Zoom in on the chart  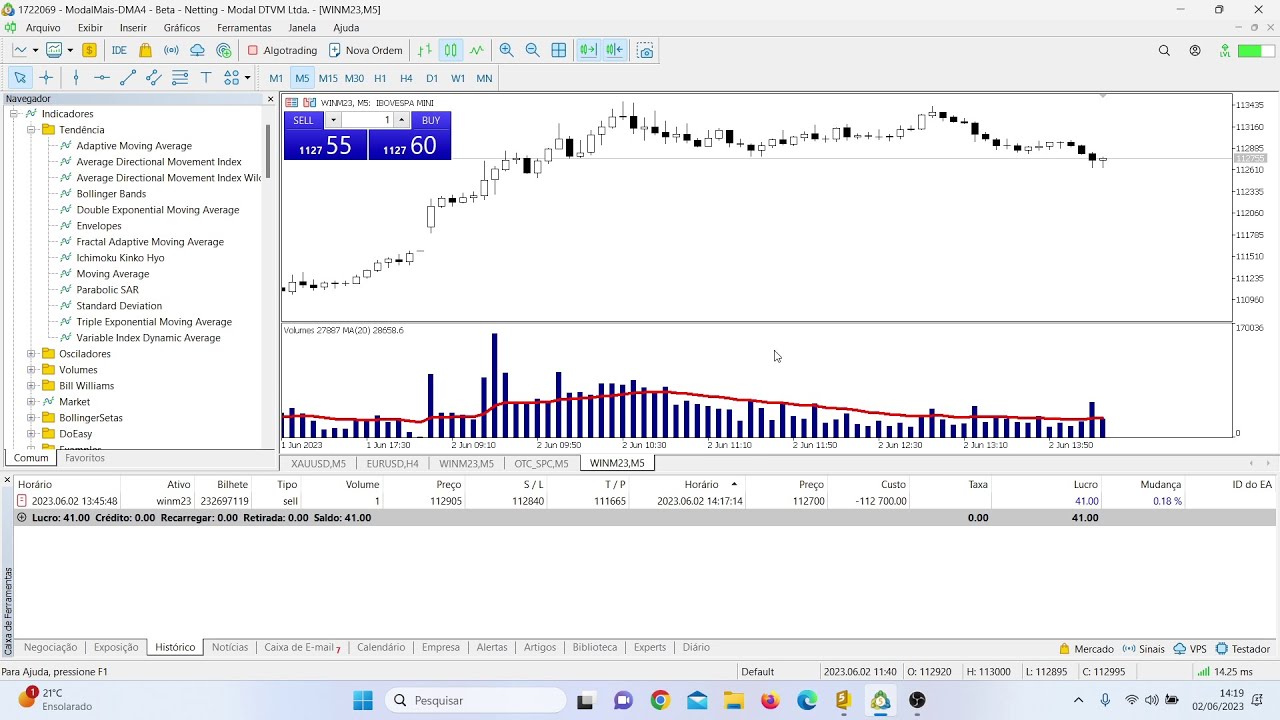(506, 50)
